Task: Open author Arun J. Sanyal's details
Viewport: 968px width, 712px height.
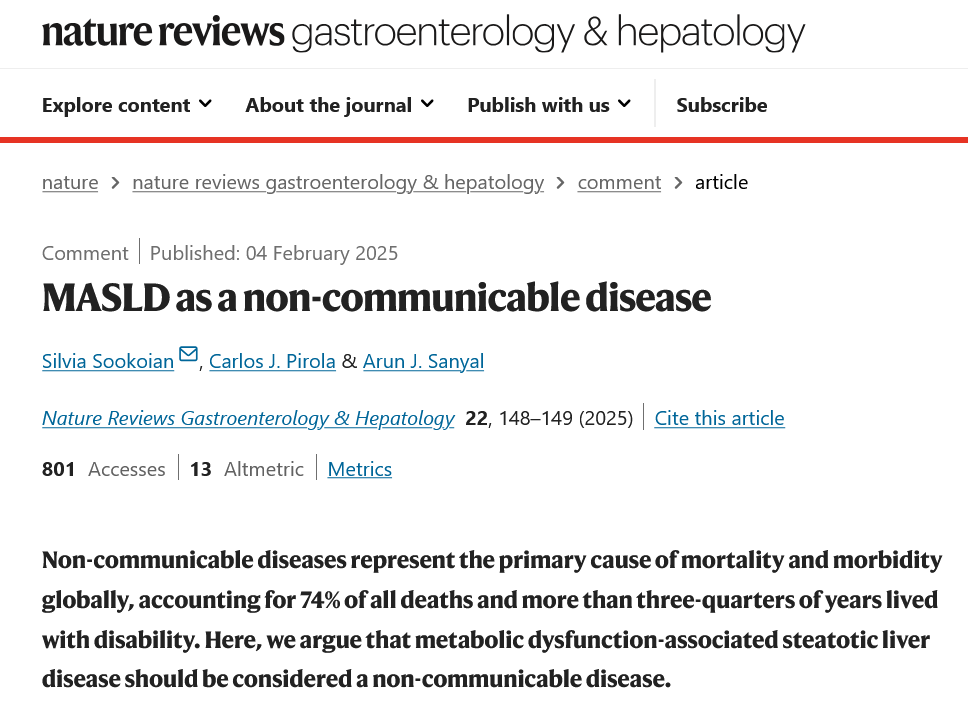Action: tap(423, 361)
